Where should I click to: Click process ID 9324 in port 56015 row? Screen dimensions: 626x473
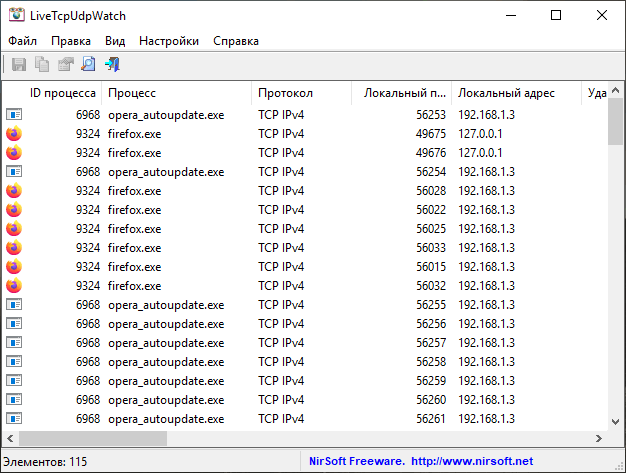[88, 267]
